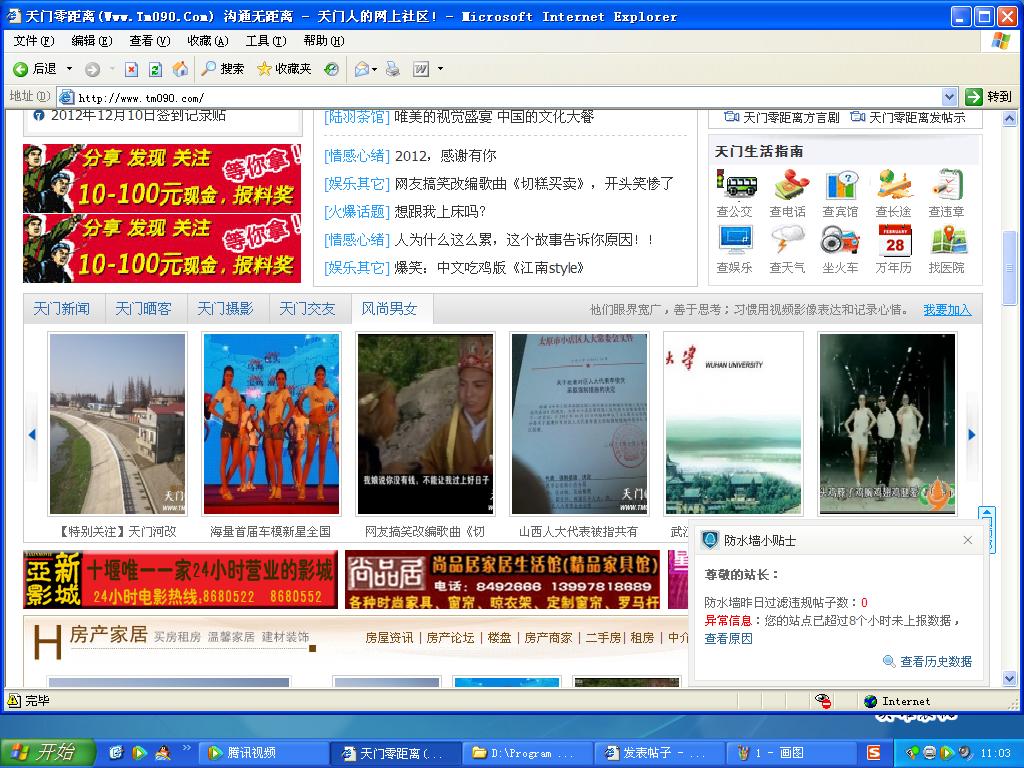
Task: Open the Back button history dropdown arrow
Action: [69, 69]
